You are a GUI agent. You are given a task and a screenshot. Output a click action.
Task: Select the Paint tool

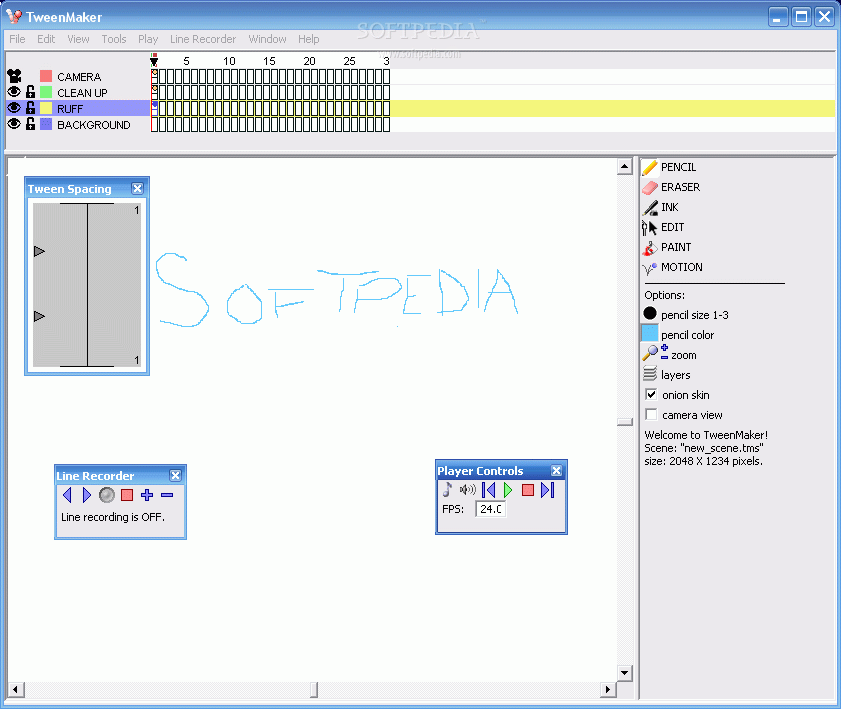point(666,247)
